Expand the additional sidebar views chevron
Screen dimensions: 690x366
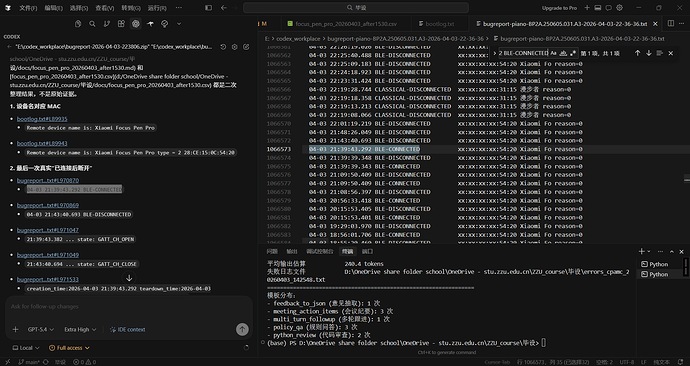tap(179, 24)
